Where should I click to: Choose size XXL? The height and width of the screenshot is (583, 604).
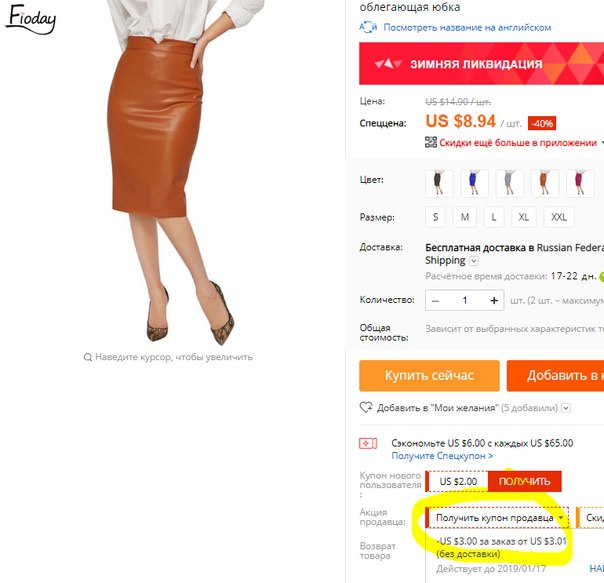559,217
